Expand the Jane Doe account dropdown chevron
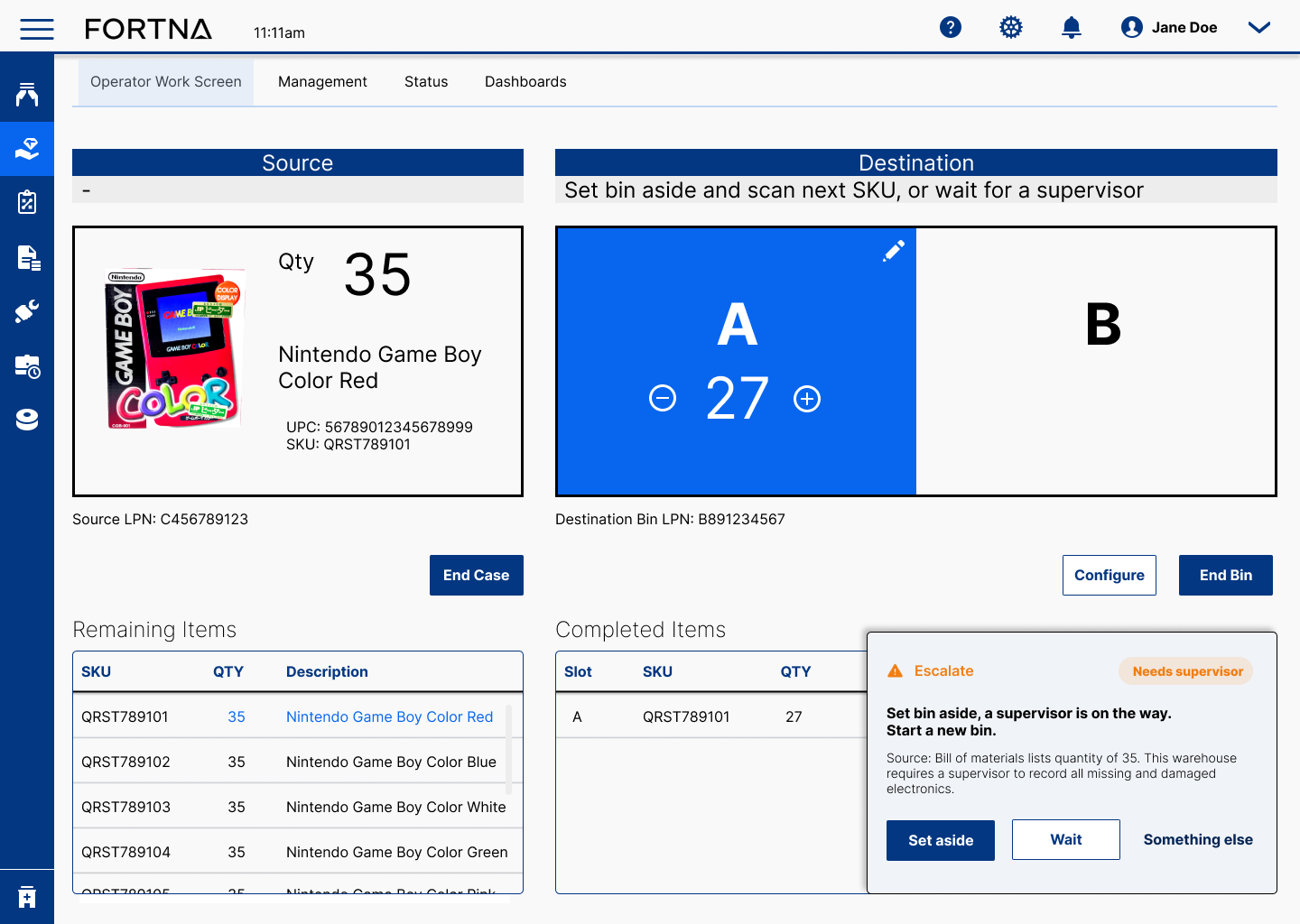1300x924 pixels. point(1259,27)
